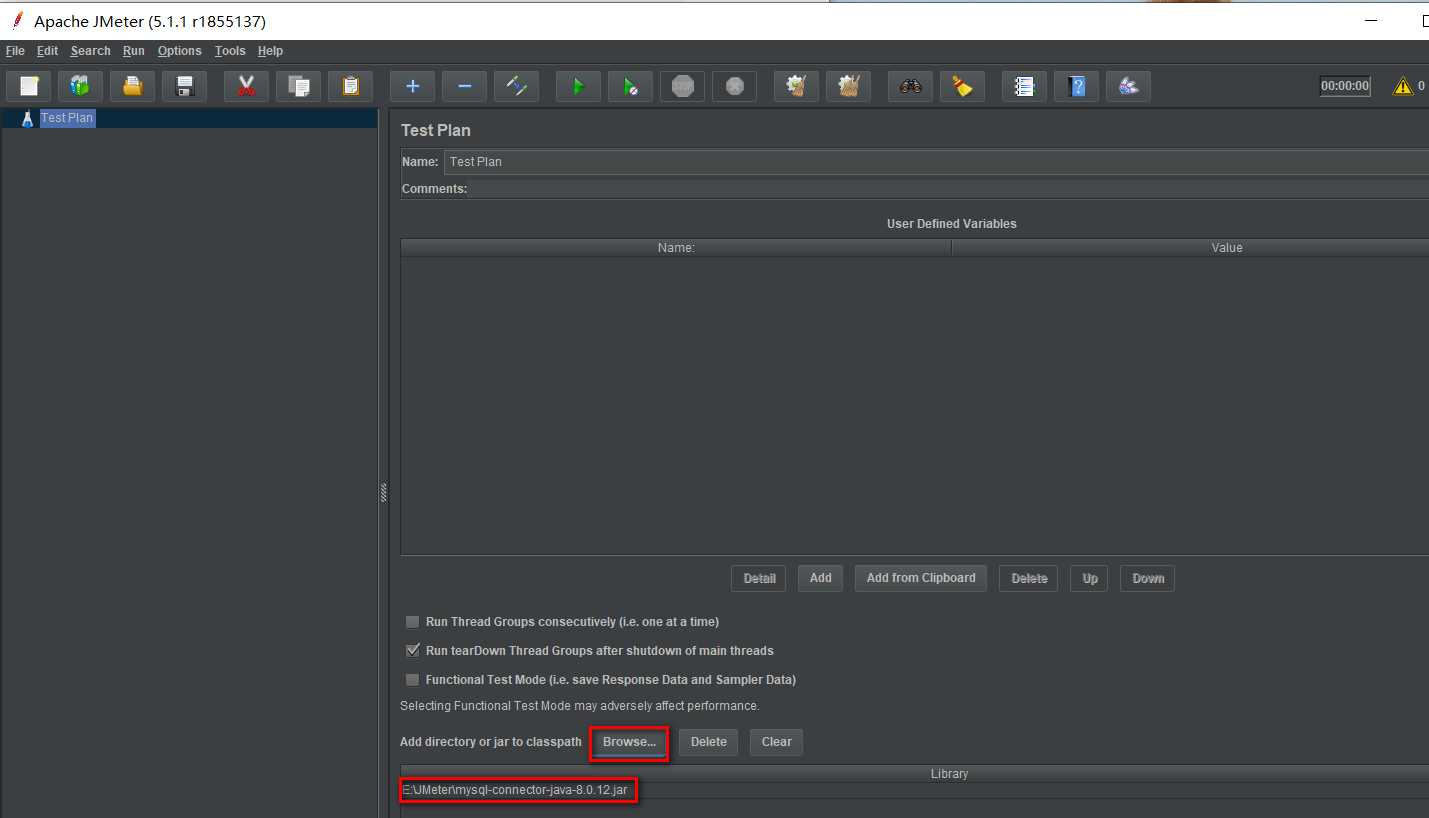Save the test plan with the floppy icon

184,86
